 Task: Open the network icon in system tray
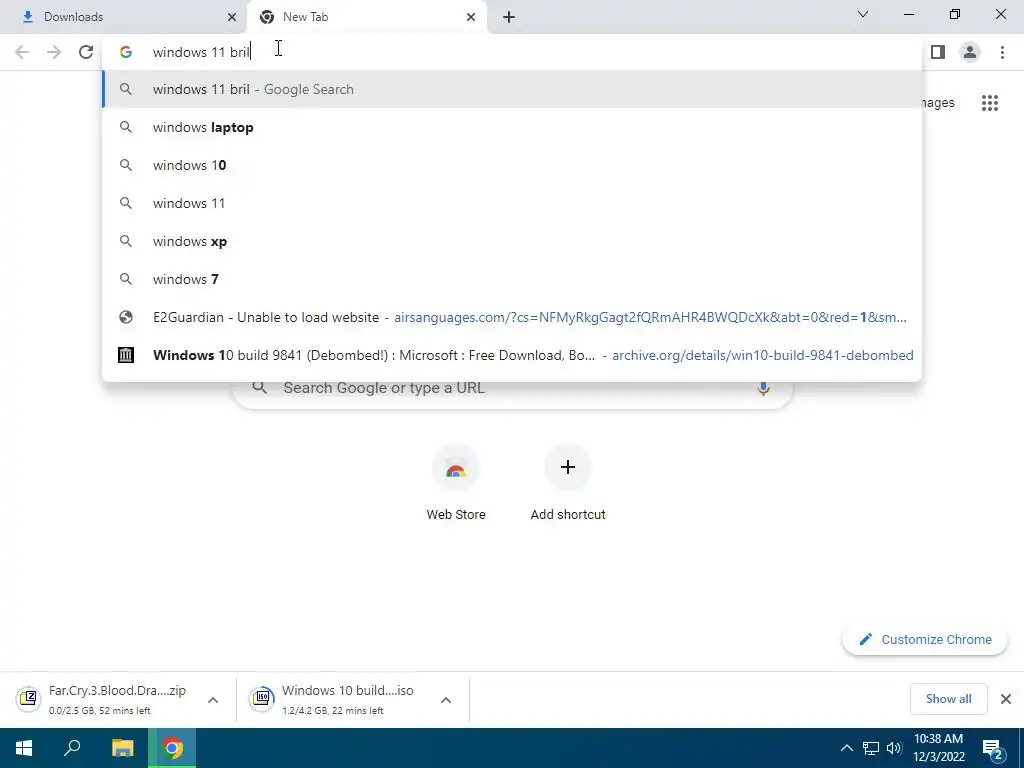tap(871, 748)
